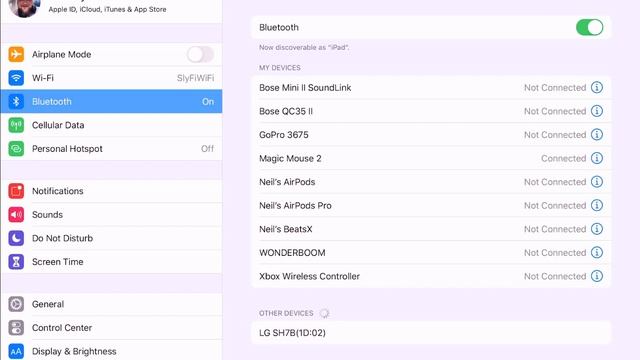Click the Personal Hotspot Off value

207,149
